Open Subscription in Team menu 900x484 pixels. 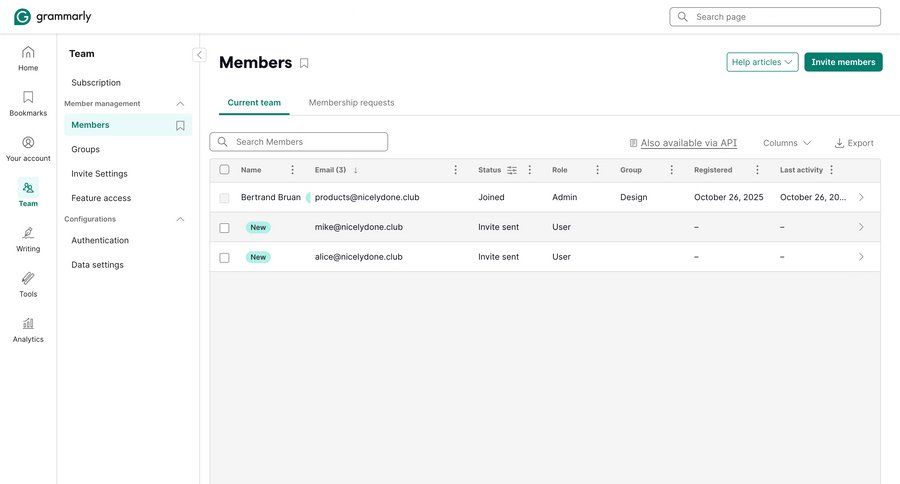tap(96, 83)
